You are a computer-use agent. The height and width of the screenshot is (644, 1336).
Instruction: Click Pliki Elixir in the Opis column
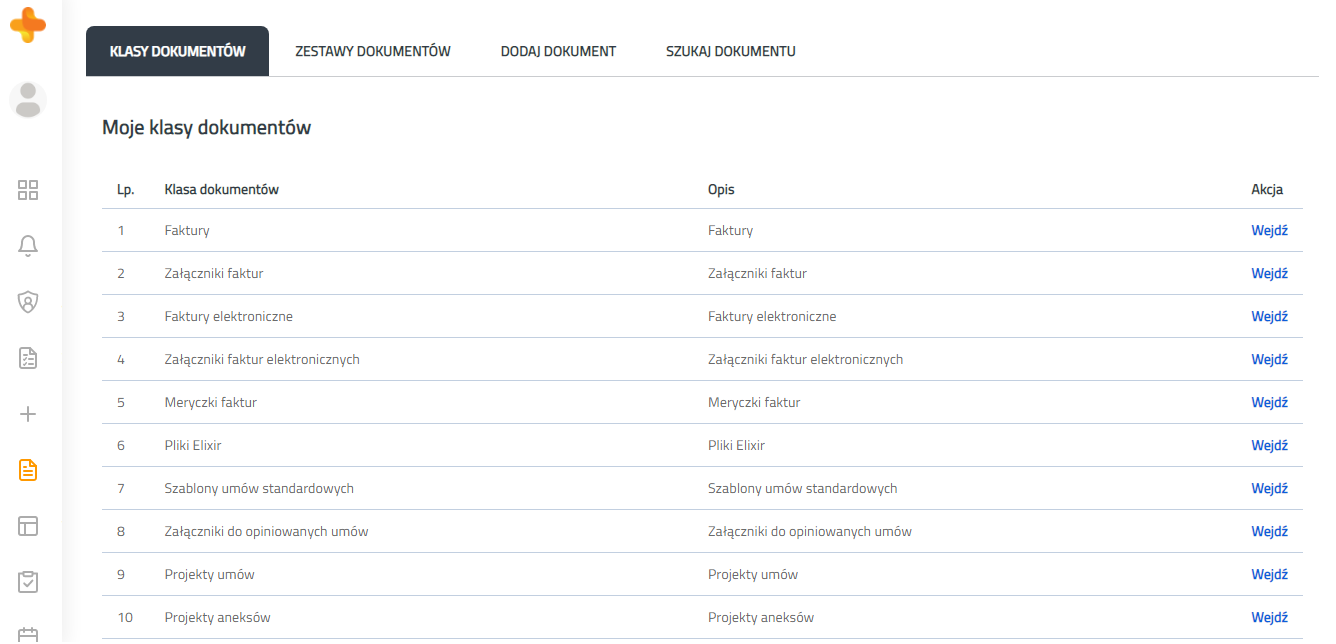click(736, 446)
